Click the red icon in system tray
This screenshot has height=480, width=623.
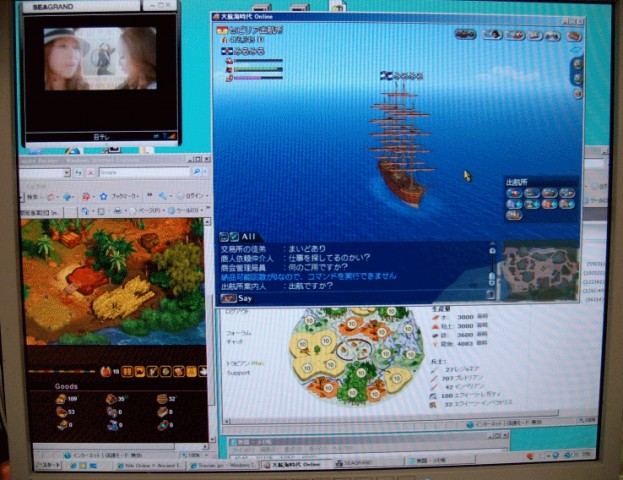[x=530, y=457]
